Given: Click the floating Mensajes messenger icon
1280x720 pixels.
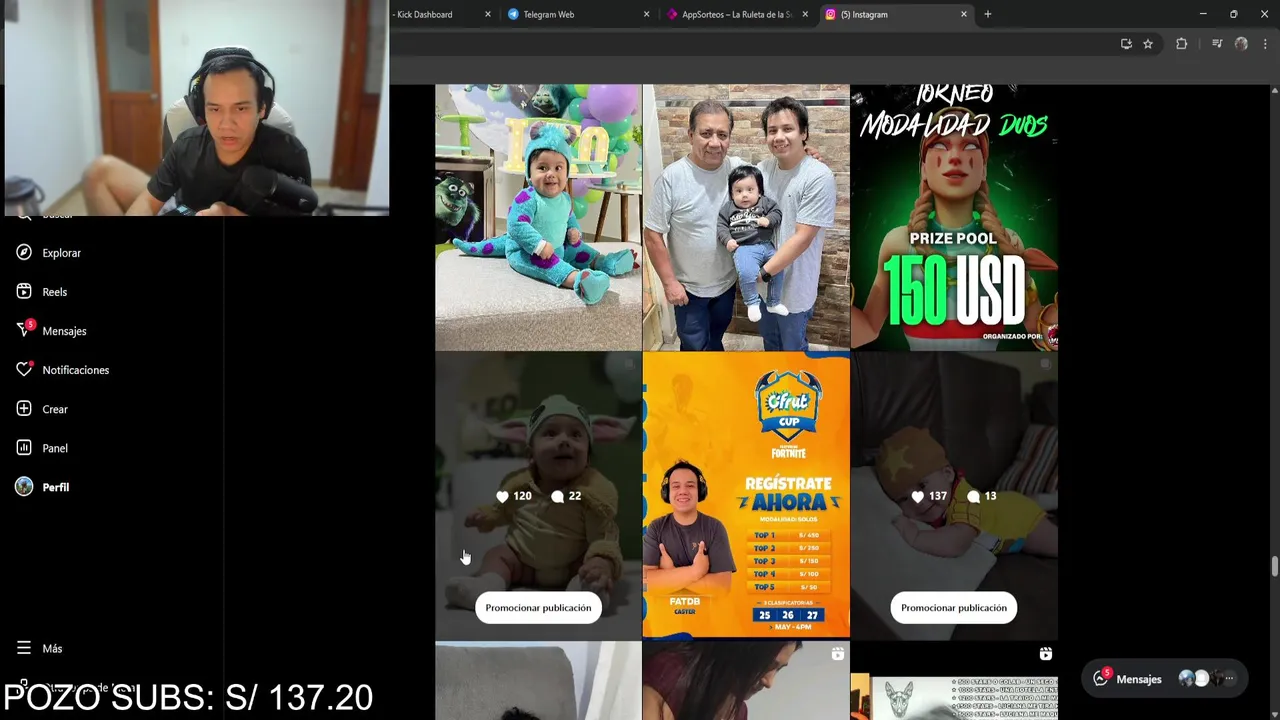Looking at the screenshot, I should tap(1101, 678).
